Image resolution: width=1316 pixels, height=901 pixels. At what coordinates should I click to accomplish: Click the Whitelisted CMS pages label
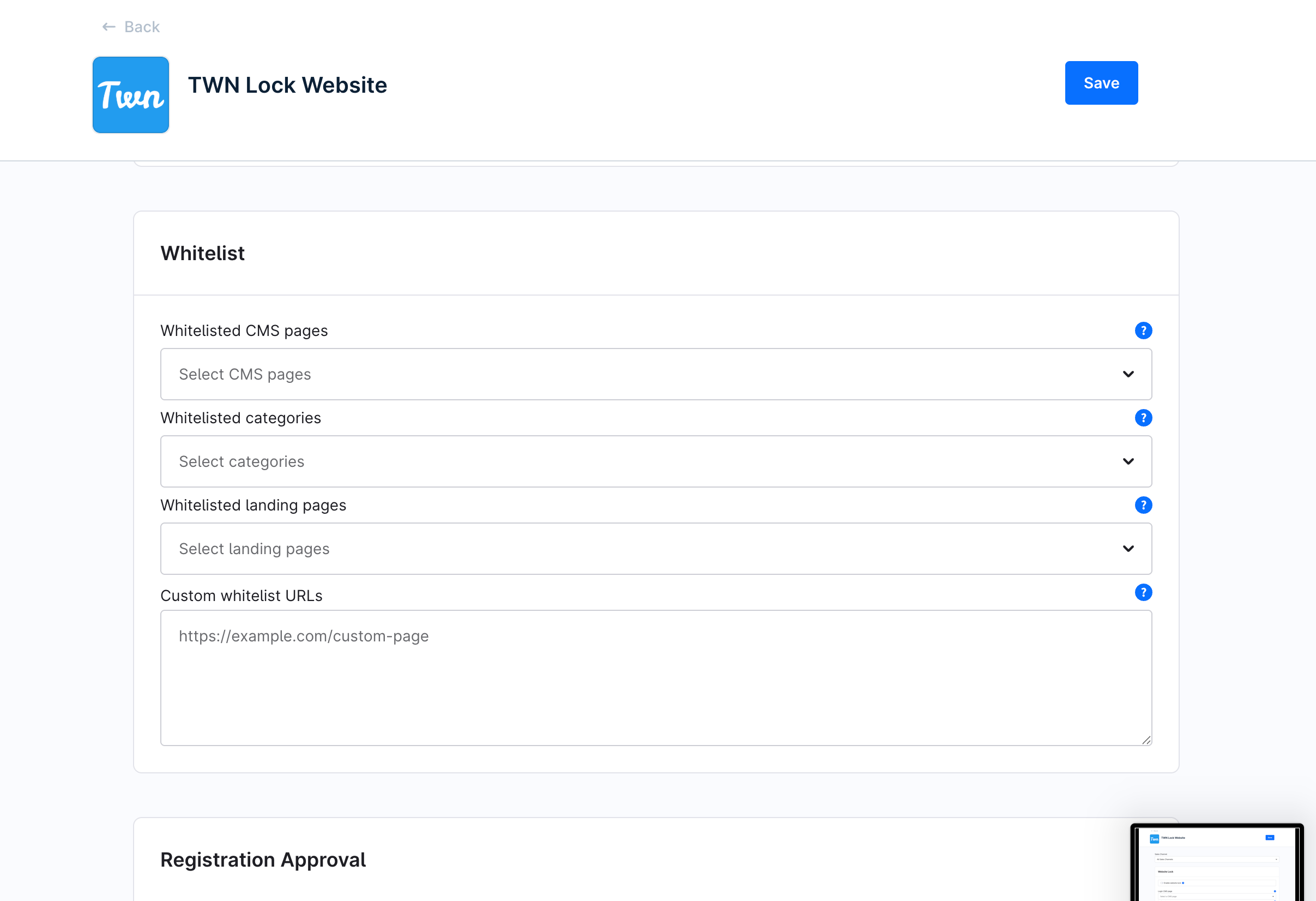click(244, 331)
